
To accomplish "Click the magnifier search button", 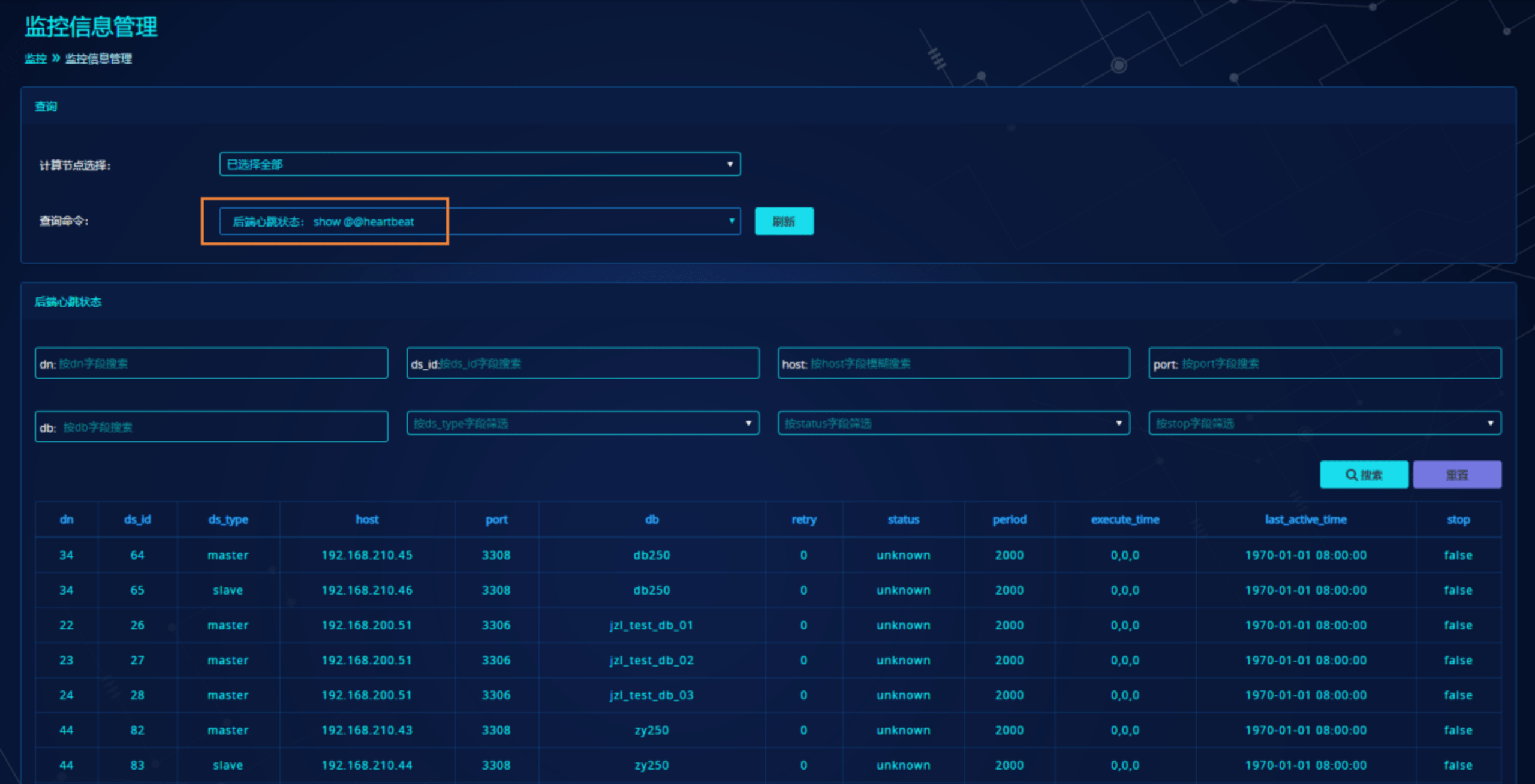I will pos(1364,475).
